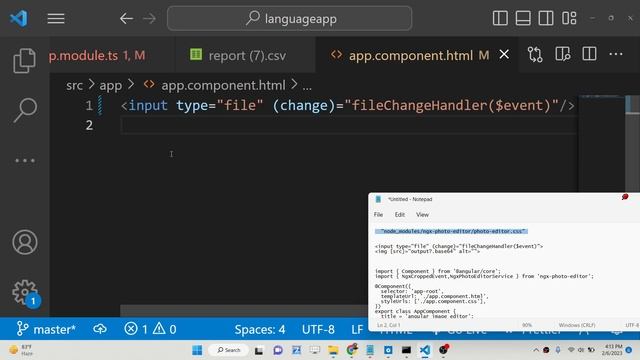Open Task View on the taskbar
The image size is (640, 360).
(259, 350)
